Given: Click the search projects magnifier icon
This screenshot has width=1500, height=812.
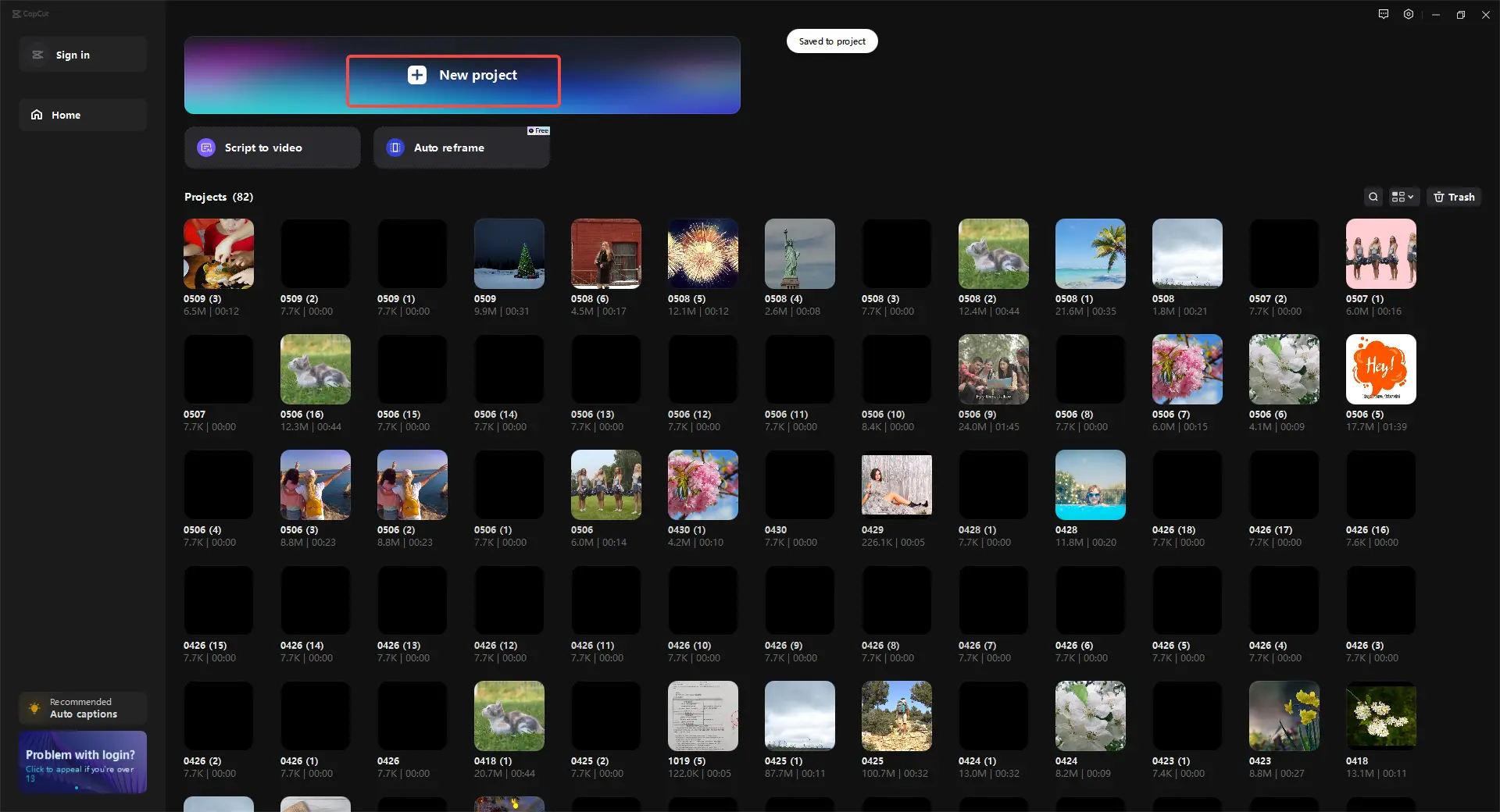Looking at the screenshot, I should [1373, 197].
